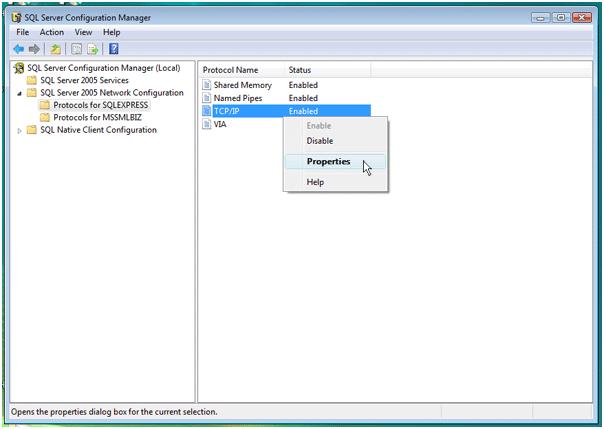Select the TCP/IP protocol name
The image size is (604, 429).
(x=226, y=111)
